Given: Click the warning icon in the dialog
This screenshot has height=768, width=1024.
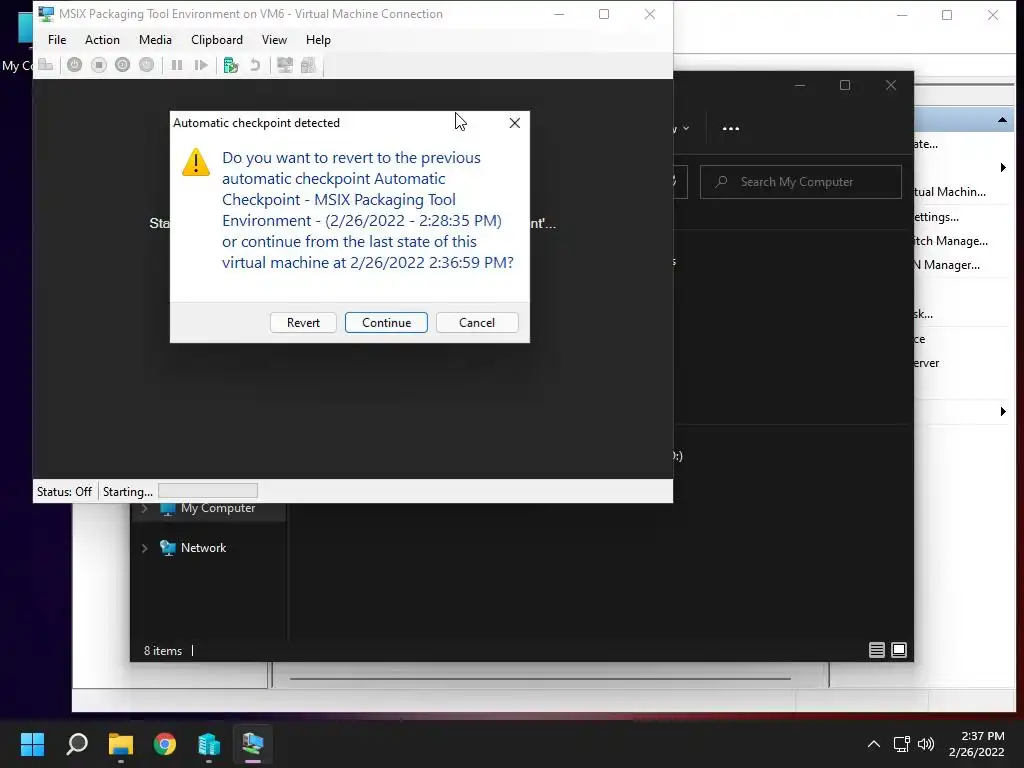Looking at the screenshot, I should pos(196,162).
